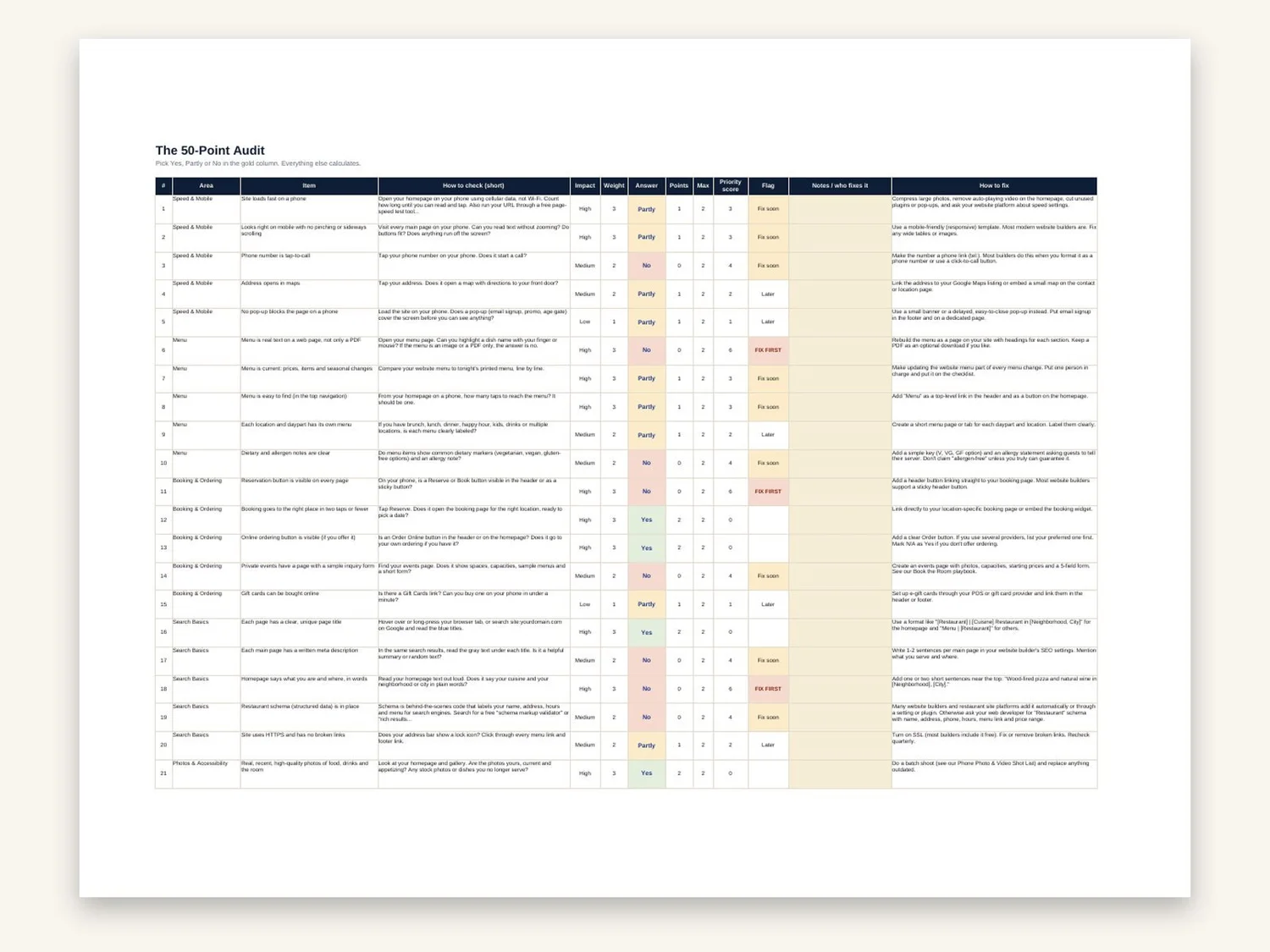Click "FIX FIRST" flag in the PDF menu row
This screenshot has width=1270, height=952.
768,350
